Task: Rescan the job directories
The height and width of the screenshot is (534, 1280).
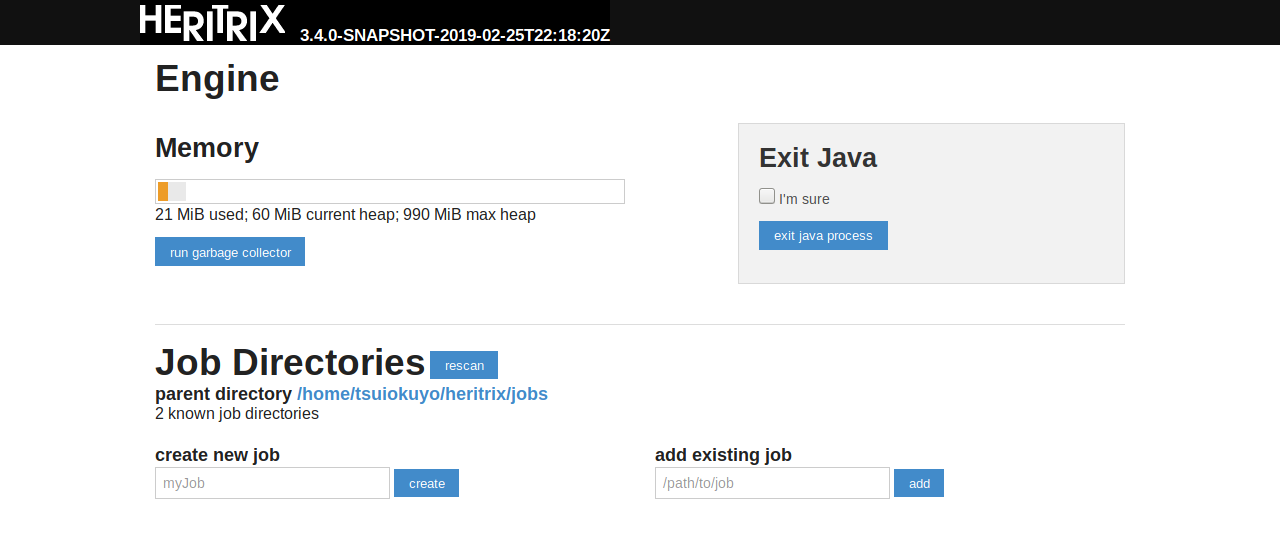Action: tap(464, 365)
